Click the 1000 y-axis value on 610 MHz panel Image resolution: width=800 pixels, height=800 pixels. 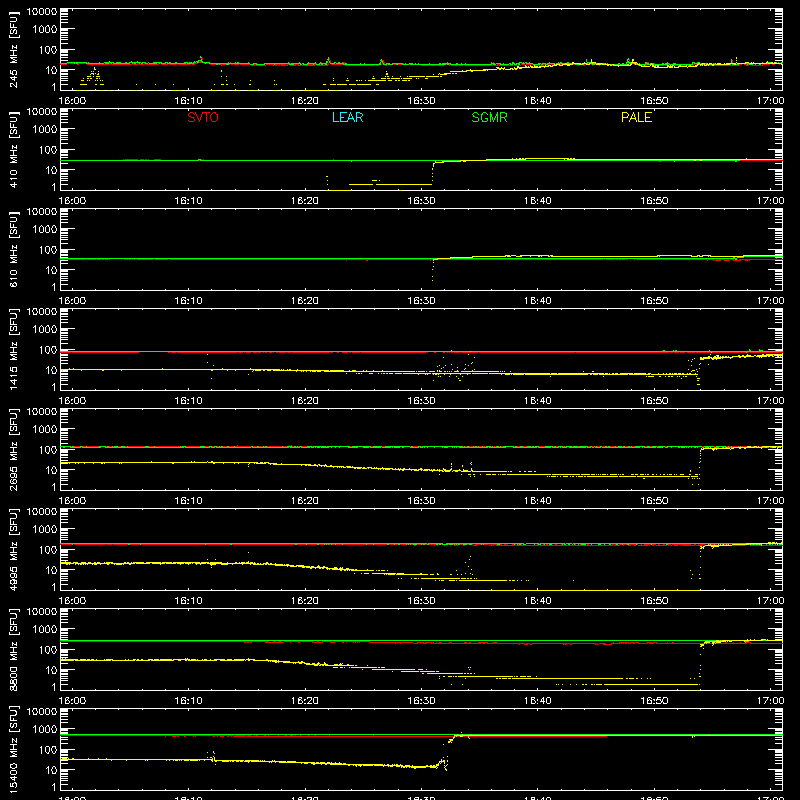[x=44, y=230]
